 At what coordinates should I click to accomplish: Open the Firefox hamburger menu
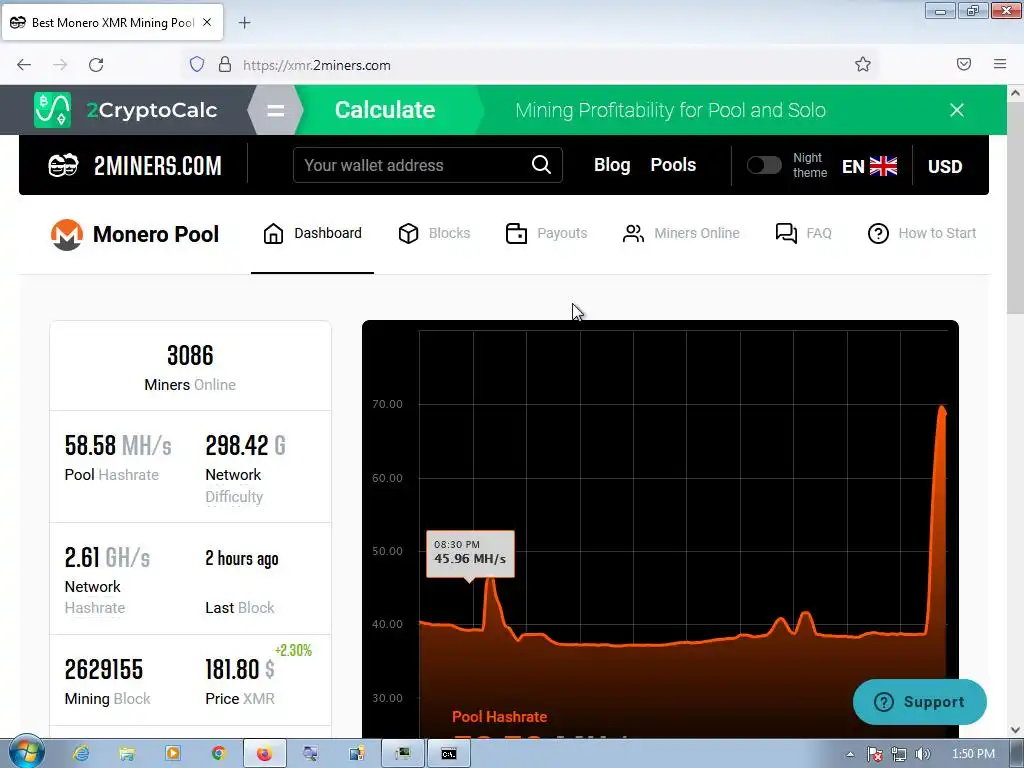[x=1000, y=64]
